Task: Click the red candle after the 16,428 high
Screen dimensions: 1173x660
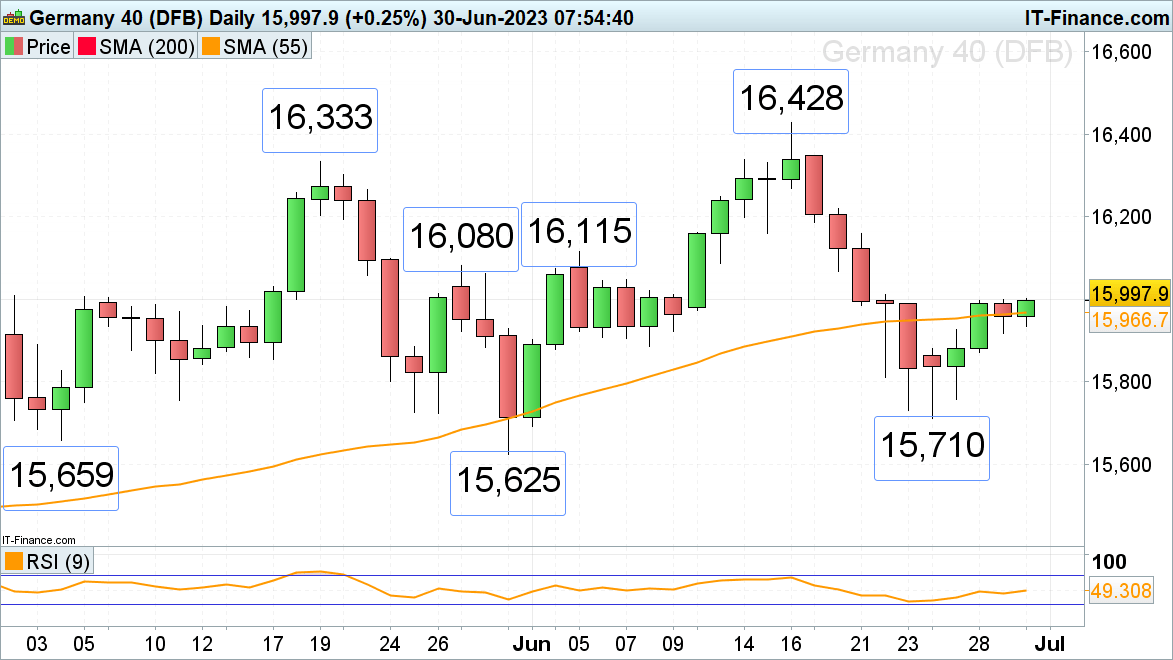Action: point(814,185)
